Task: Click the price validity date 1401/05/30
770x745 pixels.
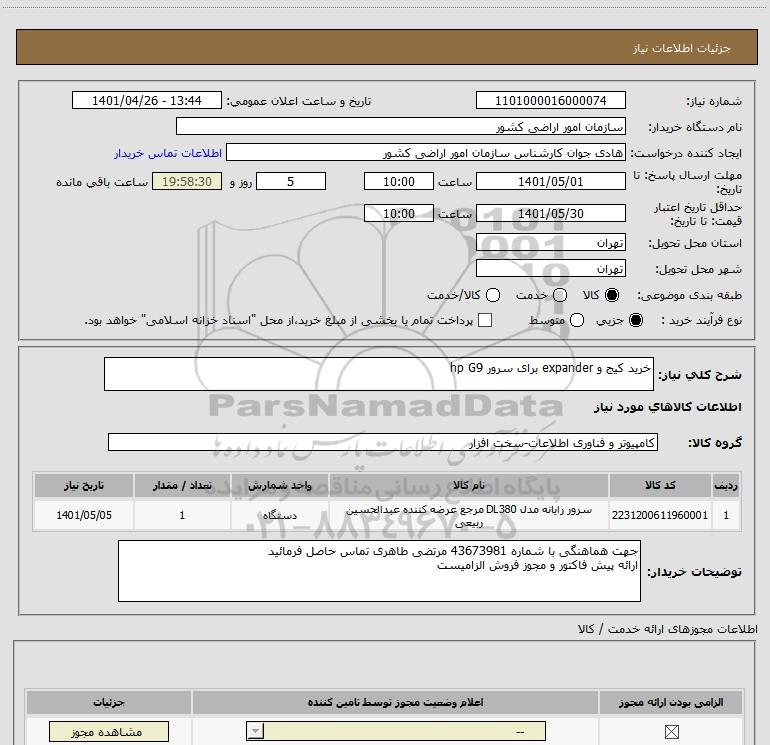Action: tap(550, 213)
